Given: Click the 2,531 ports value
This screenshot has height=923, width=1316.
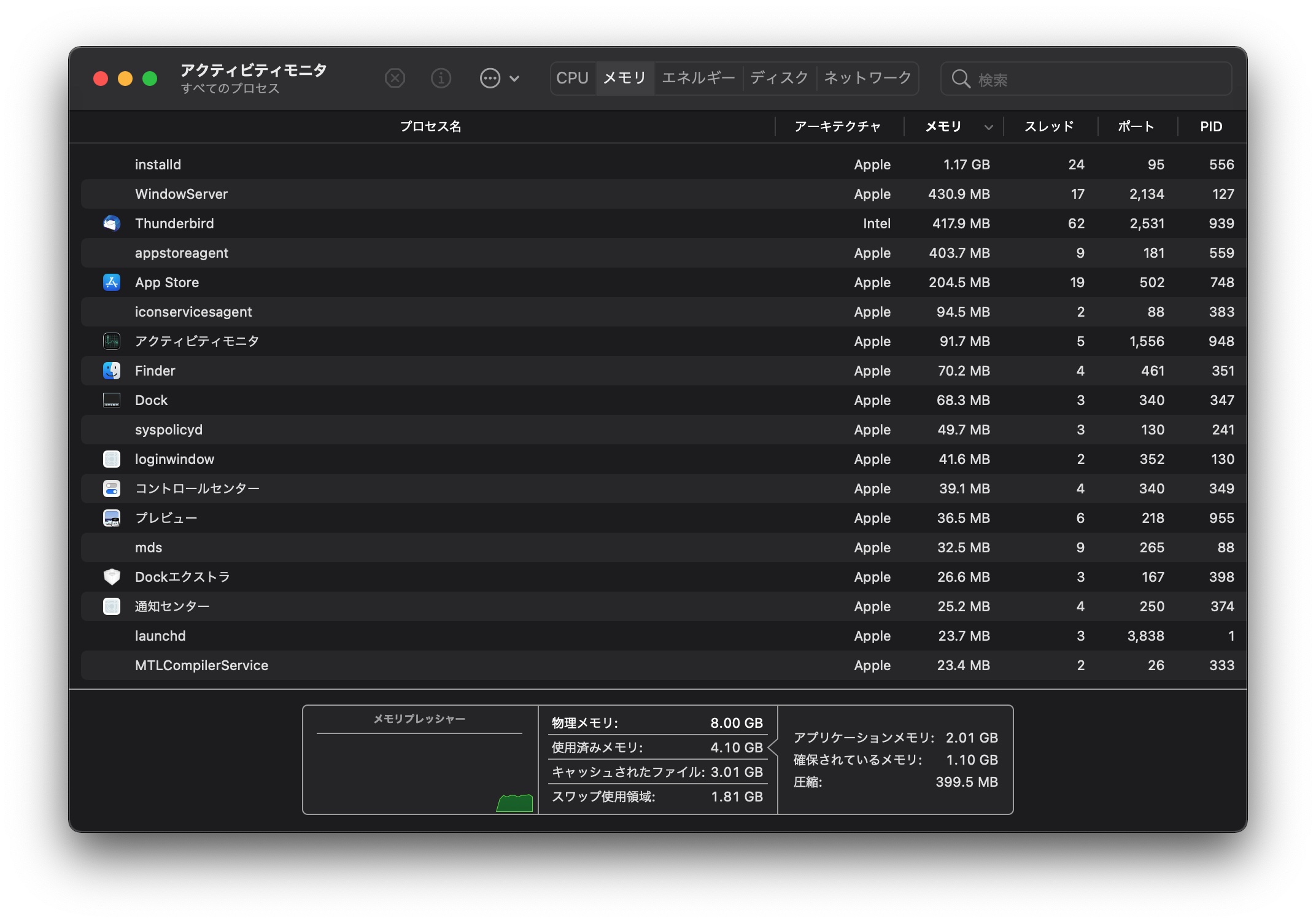Looking at the screenshot, I should point(1147,223).
